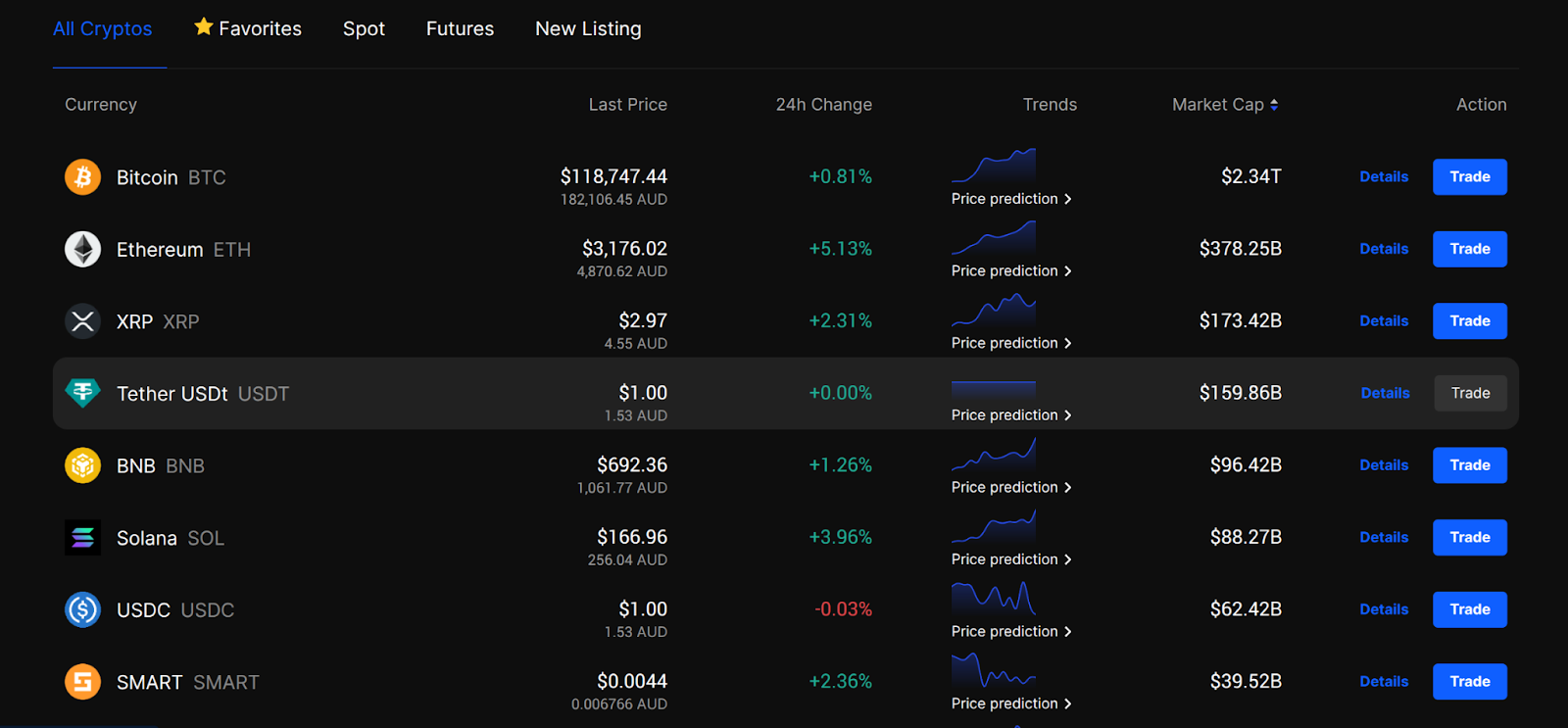The height and width of the screenshot is (728, 1568).
Task: Click the SMART coin icon
Action: coord(82,681)
